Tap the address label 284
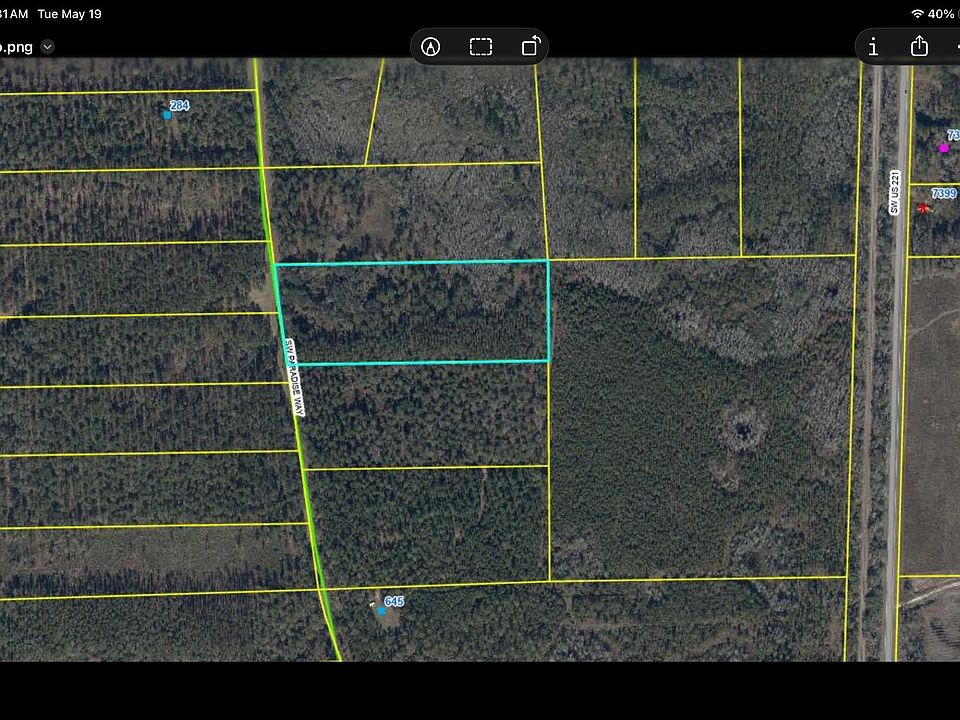Viewport: 960px width, 720px height. (179, 105)
